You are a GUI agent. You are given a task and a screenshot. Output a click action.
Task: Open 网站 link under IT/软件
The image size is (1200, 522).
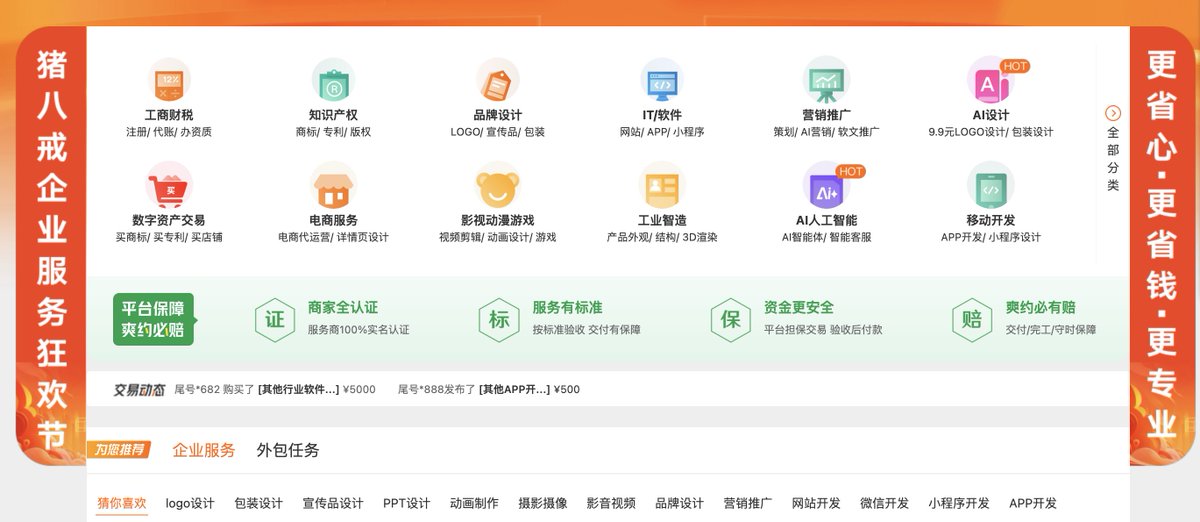coord(630,132)
